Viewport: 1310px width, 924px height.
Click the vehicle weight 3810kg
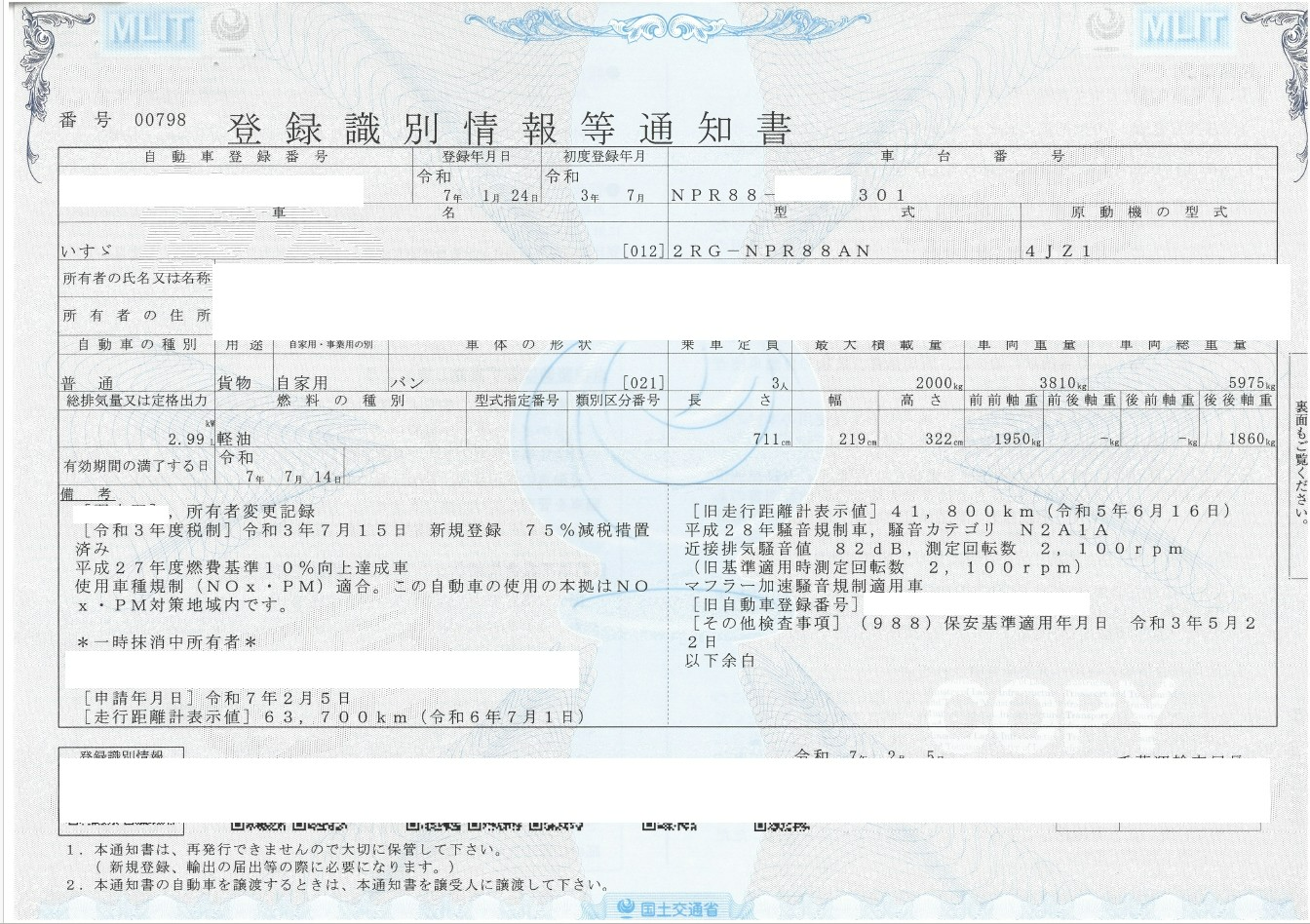point(1063,384)
